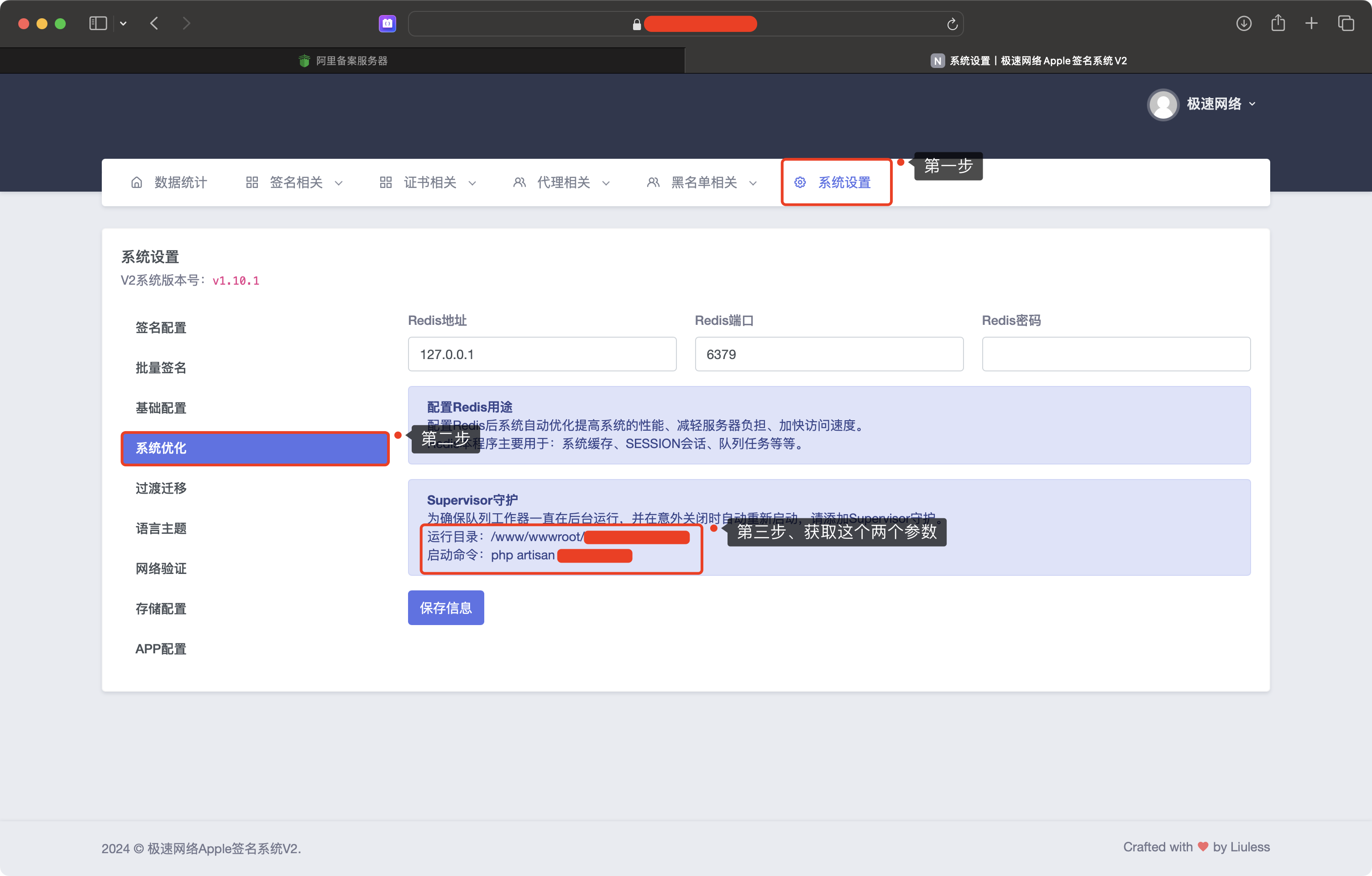Click the gear icon beside 系统设置
This screenshot has width=1372, height=876.
click(800, 182)
